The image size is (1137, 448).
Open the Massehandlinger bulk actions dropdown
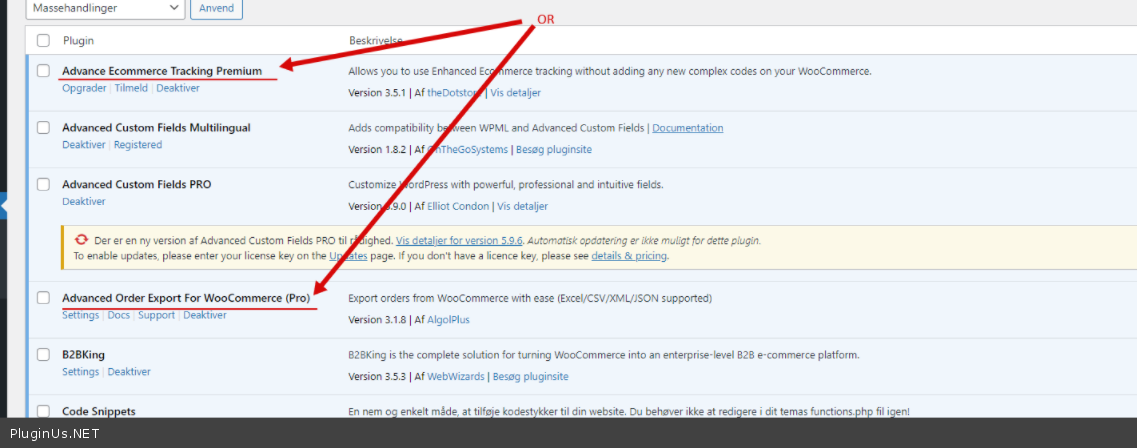106,8
